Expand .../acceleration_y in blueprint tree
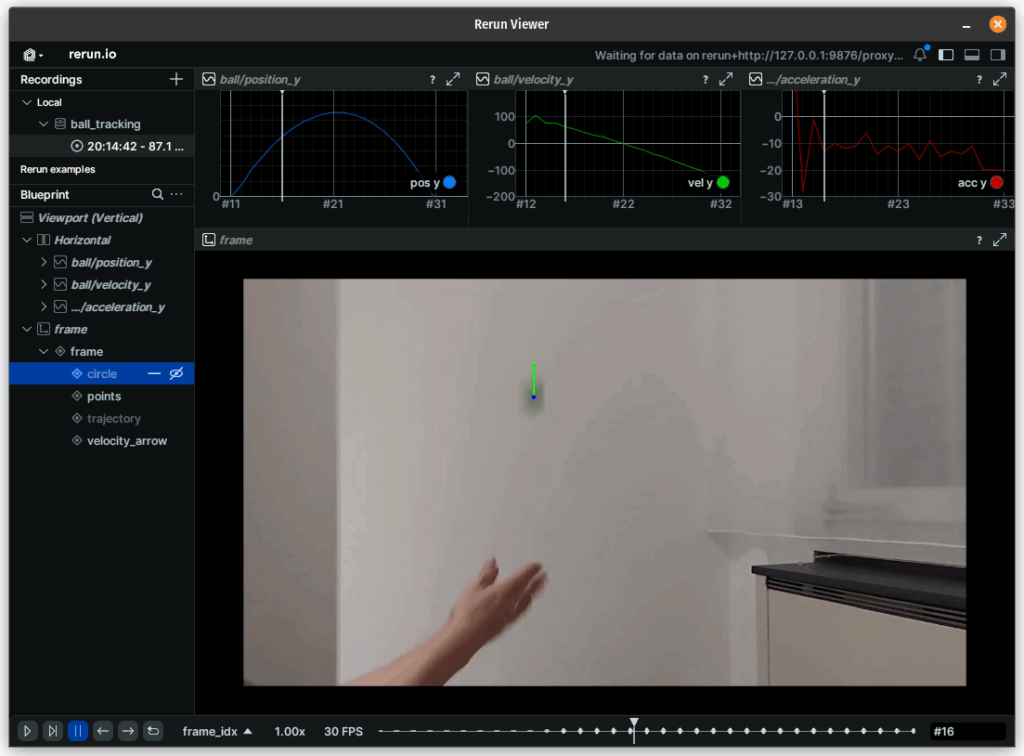The image size is (1024, 756). coord(44,307)
